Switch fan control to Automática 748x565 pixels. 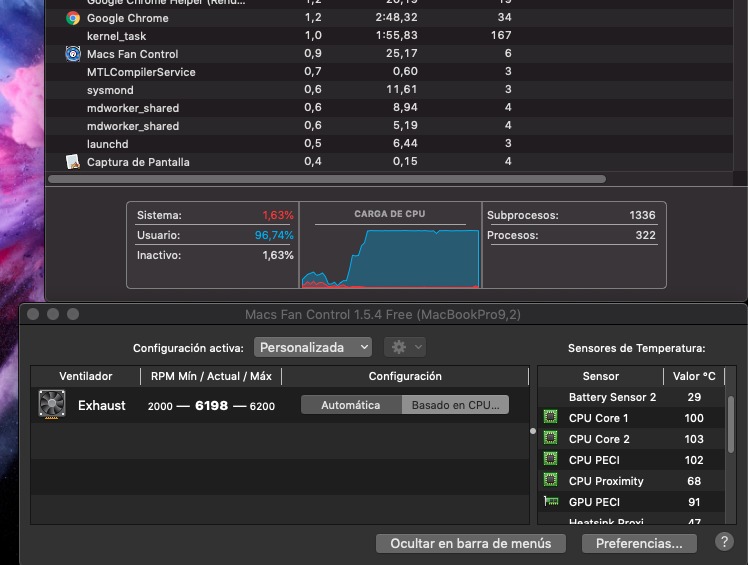350,405
